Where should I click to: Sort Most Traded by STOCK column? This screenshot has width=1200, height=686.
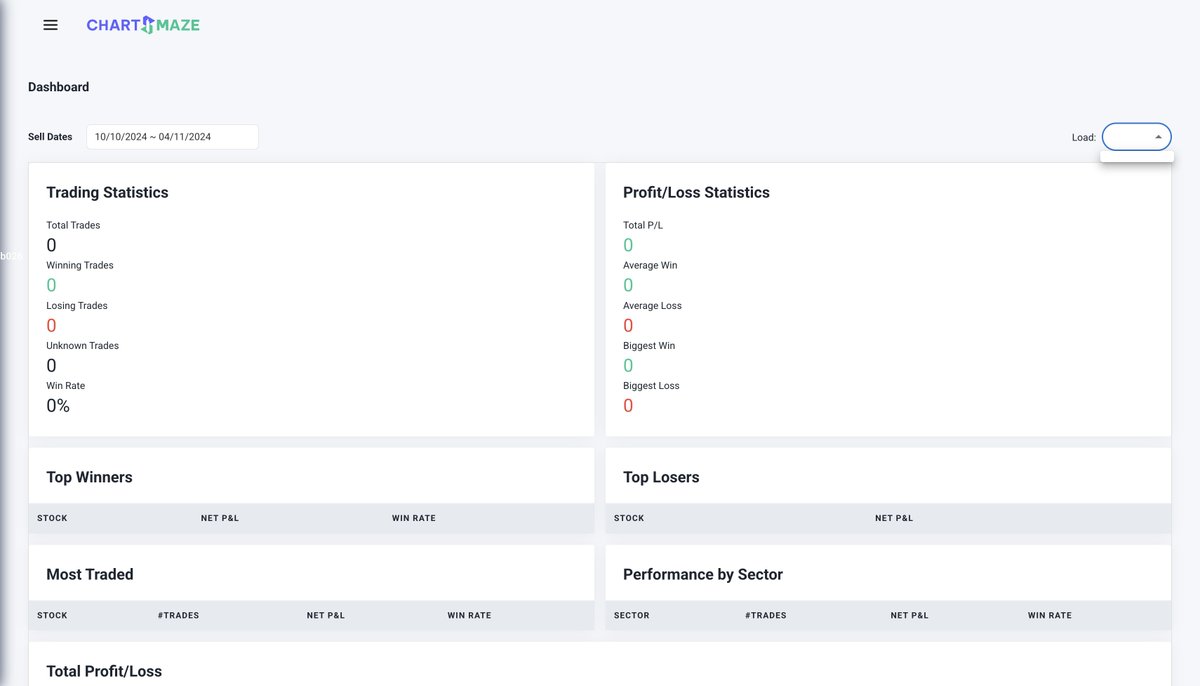point(52,615)
